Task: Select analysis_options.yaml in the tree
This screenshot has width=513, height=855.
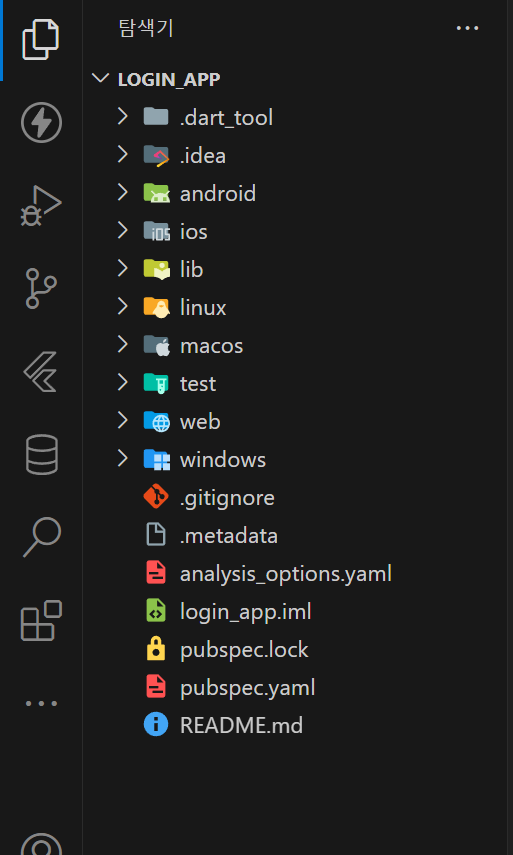Action: point(286,574)
